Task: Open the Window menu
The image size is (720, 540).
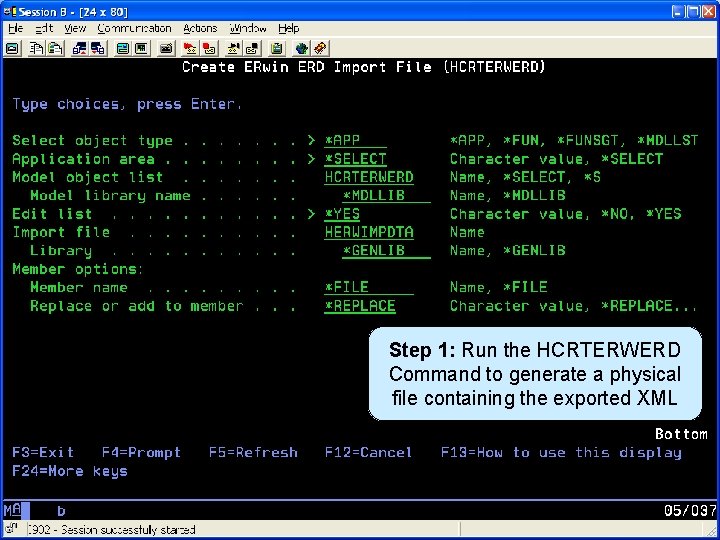Action: pos(248,28)
